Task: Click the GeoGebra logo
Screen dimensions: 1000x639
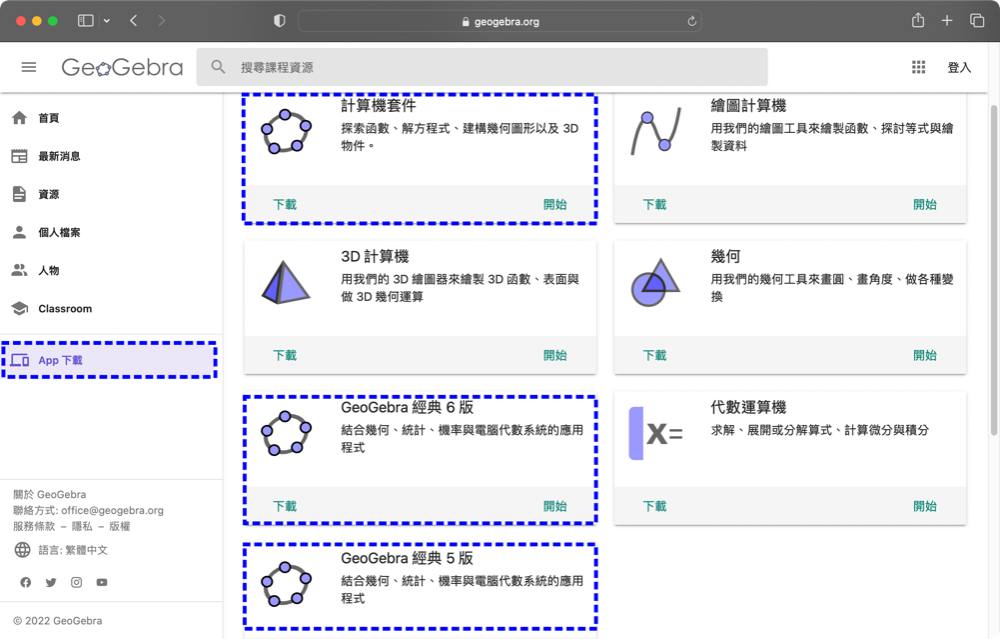Action: pos(122,67)
